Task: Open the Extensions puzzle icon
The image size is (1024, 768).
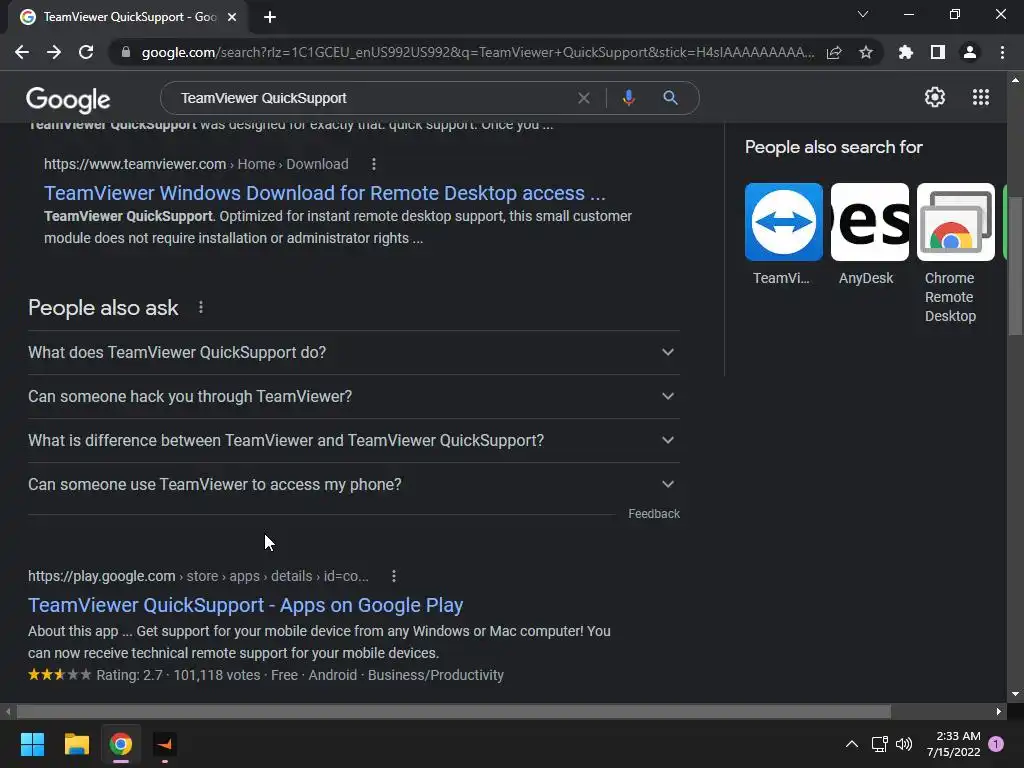Action: [x=906, y=52]
